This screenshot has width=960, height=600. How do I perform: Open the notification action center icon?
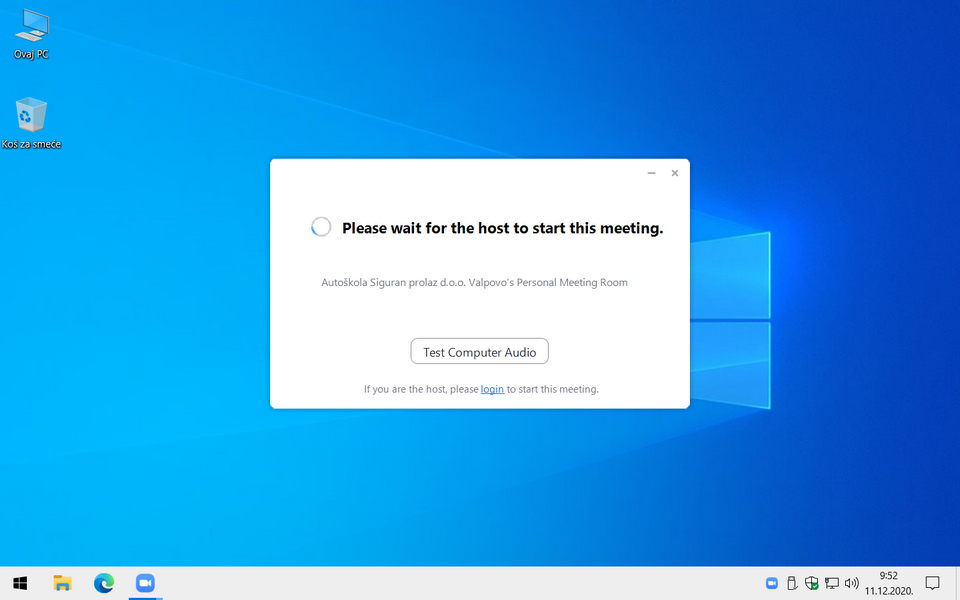pyautogui.click(x=932, y=583)
